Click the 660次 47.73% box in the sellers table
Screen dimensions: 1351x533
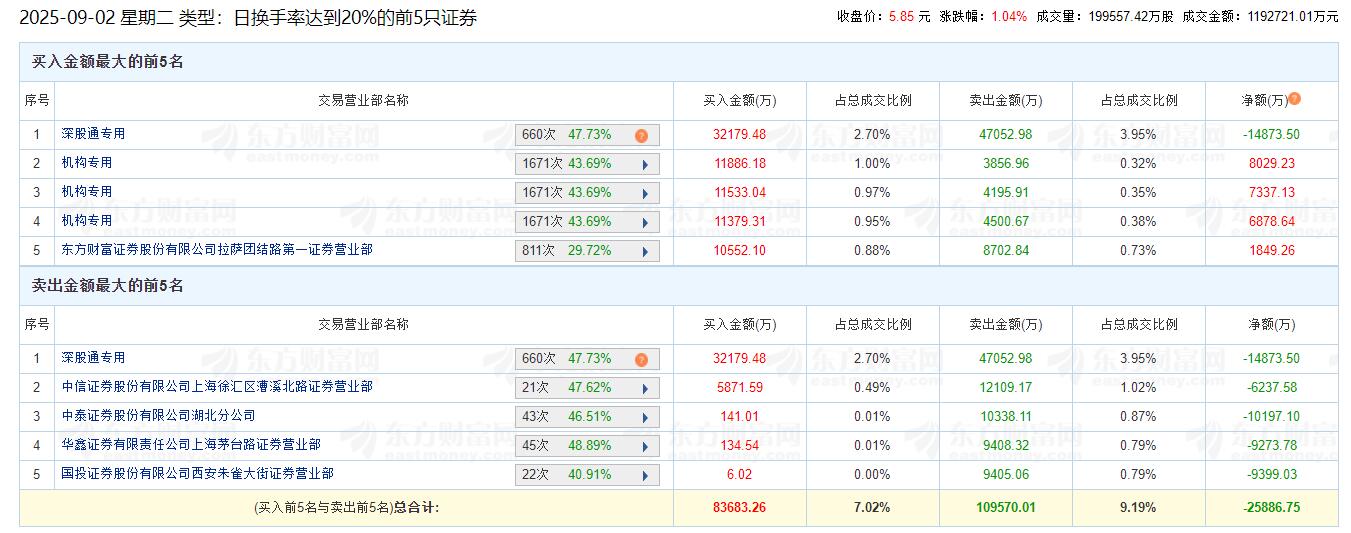tap(576, 359)
